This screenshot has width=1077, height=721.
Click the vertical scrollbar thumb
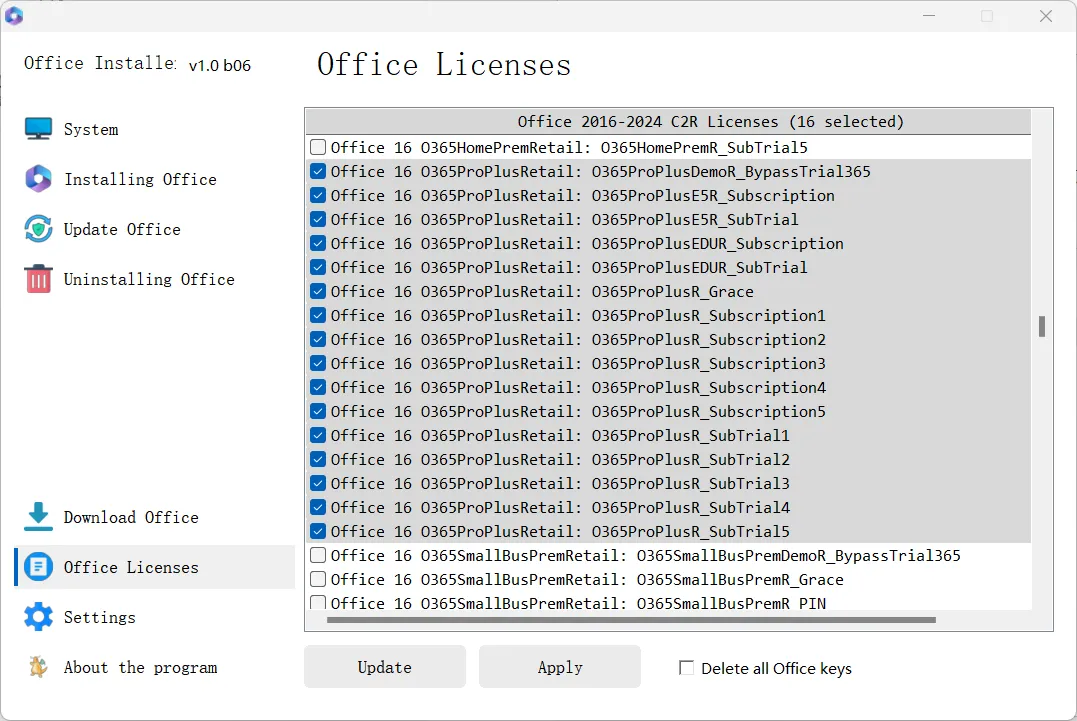pyautogui.click(x=1042, y=326)
